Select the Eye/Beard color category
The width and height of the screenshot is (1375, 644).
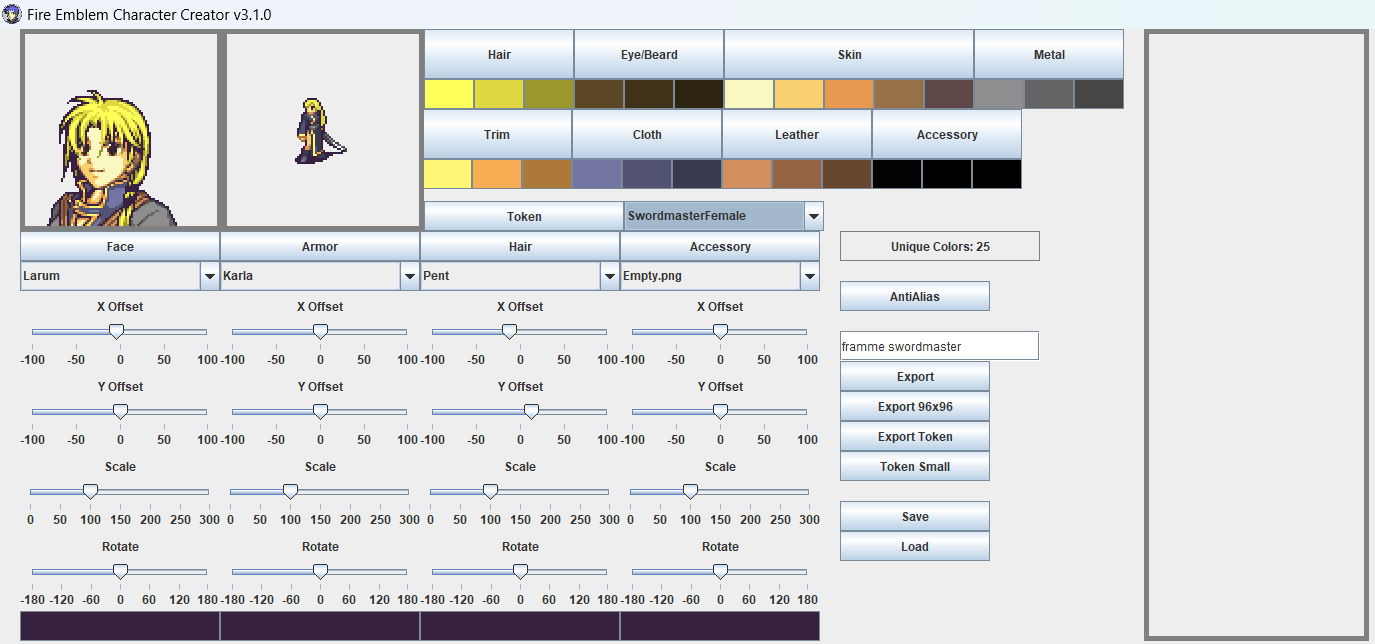[648, 54]
